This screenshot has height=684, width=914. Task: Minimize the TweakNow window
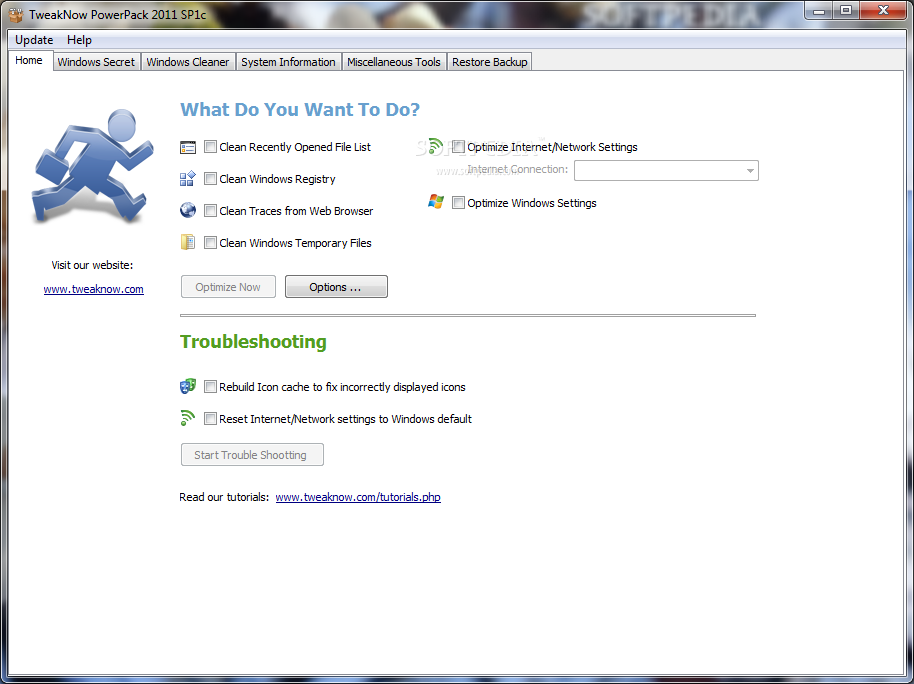pos(819,10)
